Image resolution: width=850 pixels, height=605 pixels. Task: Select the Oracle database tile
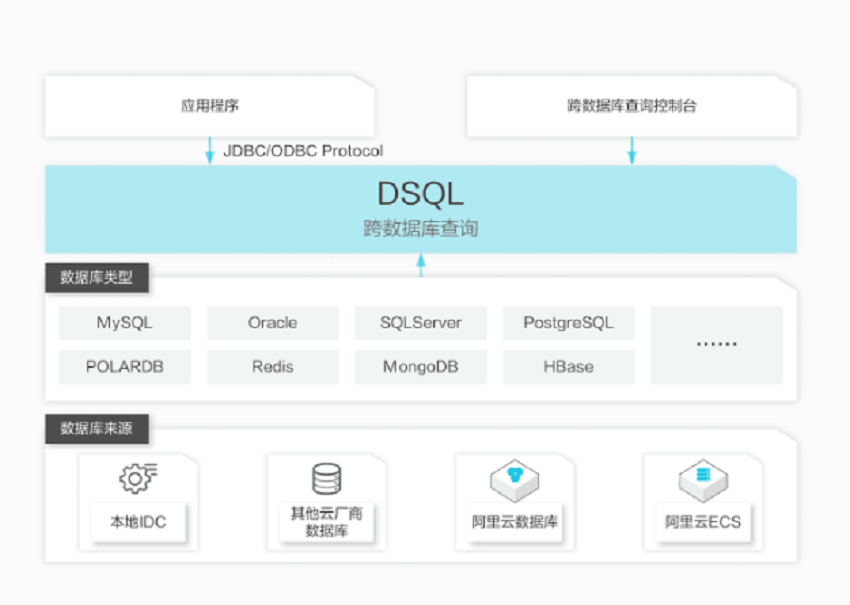273,323
